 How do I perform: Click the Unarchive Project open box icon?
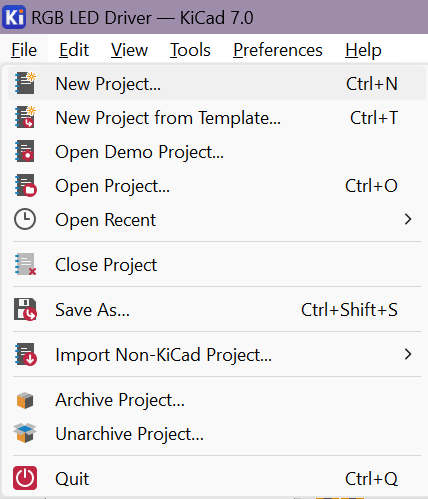click(25, 433)
